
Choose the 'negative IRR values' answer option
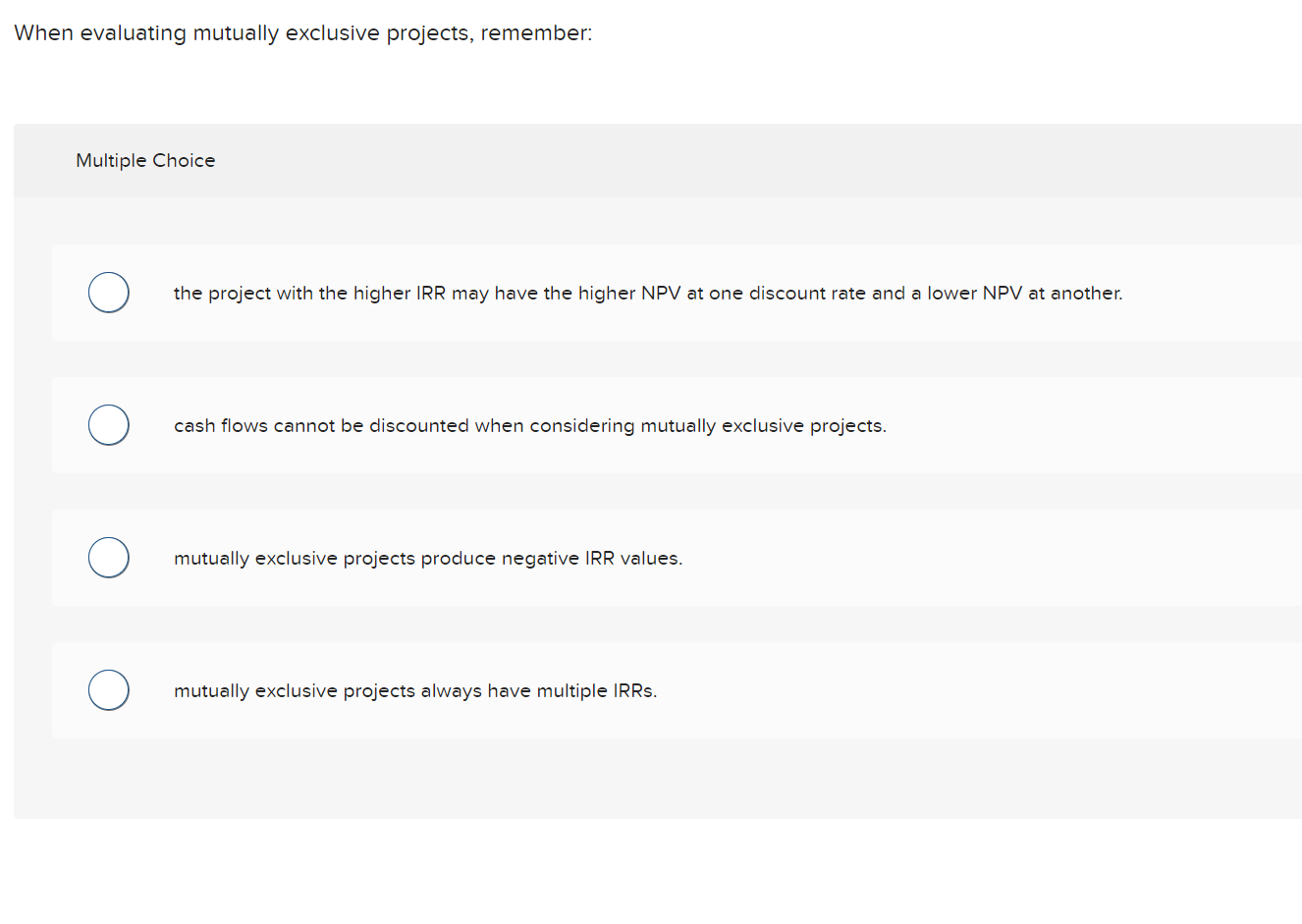tap(108, 557)
